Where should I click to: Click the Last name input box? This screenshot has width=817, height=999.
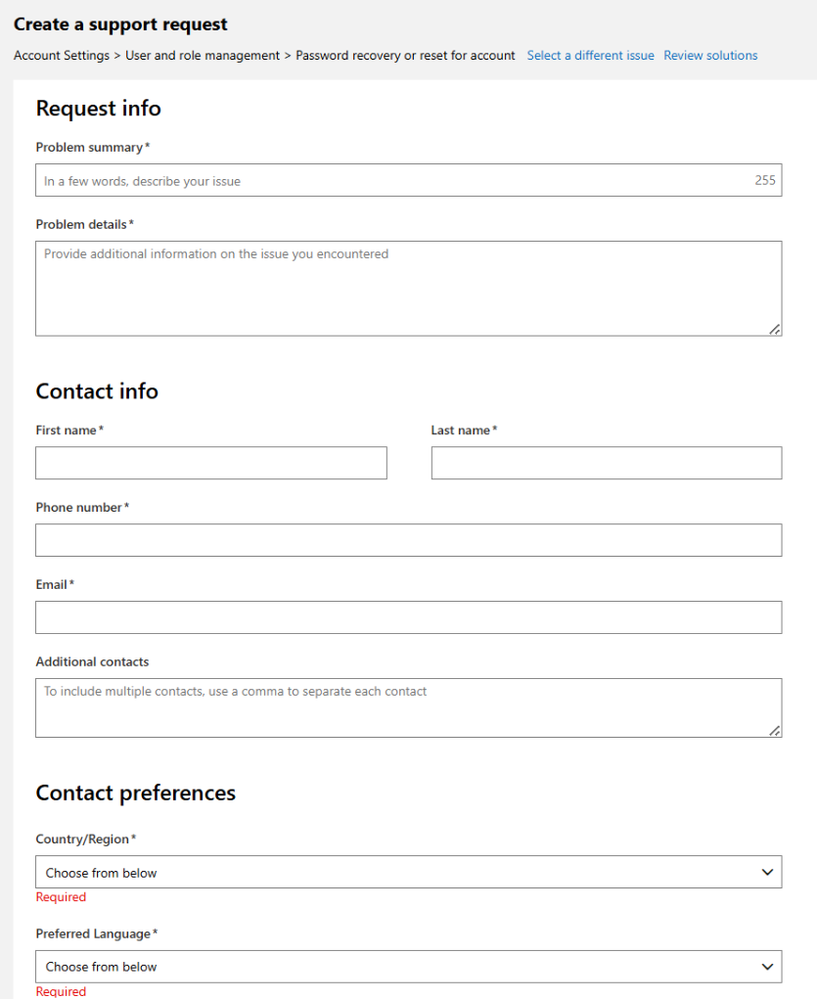click(606, 463)
